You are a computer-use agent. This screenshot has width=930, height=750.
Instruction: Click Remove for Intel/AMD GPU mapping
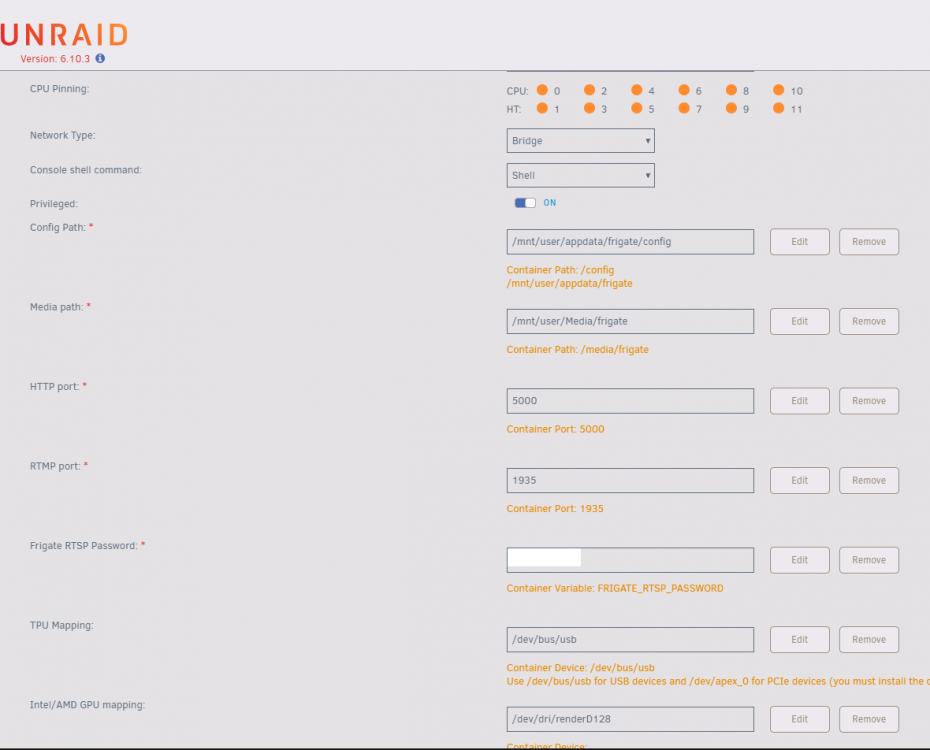click(x=869, y=719)
